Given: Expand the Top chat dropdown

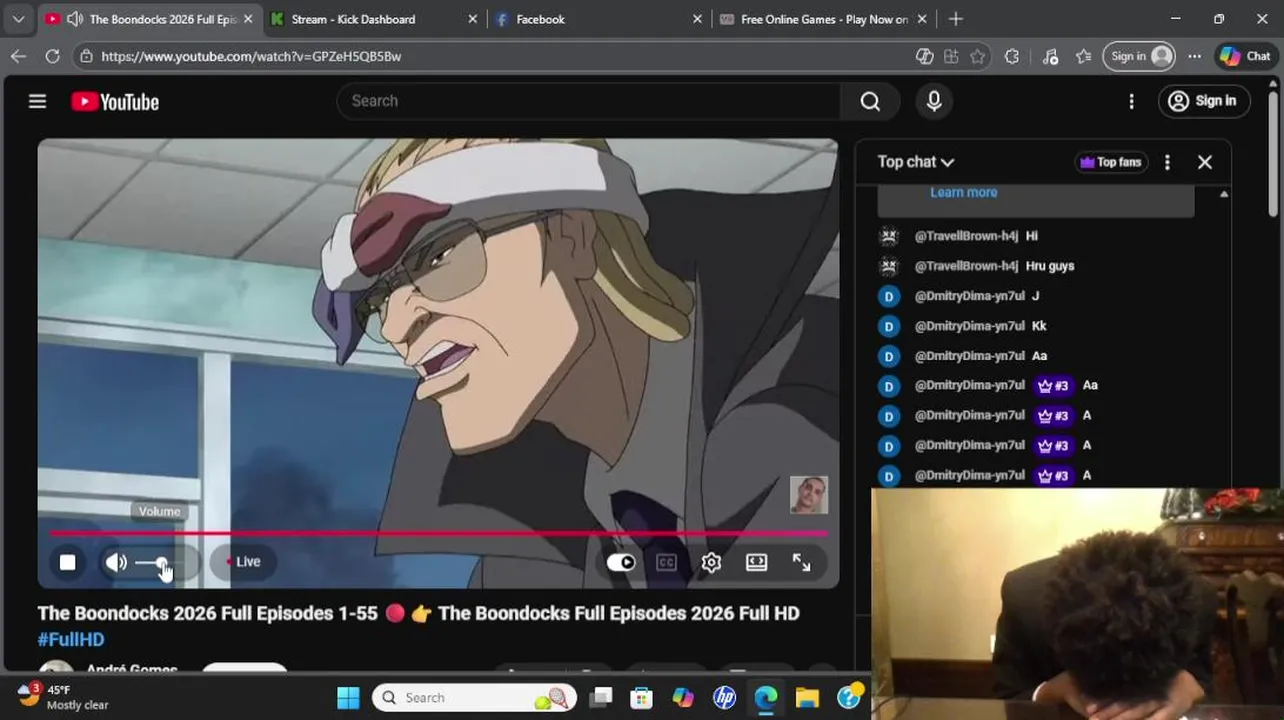Looking at the screenshot, I should 915,162.
